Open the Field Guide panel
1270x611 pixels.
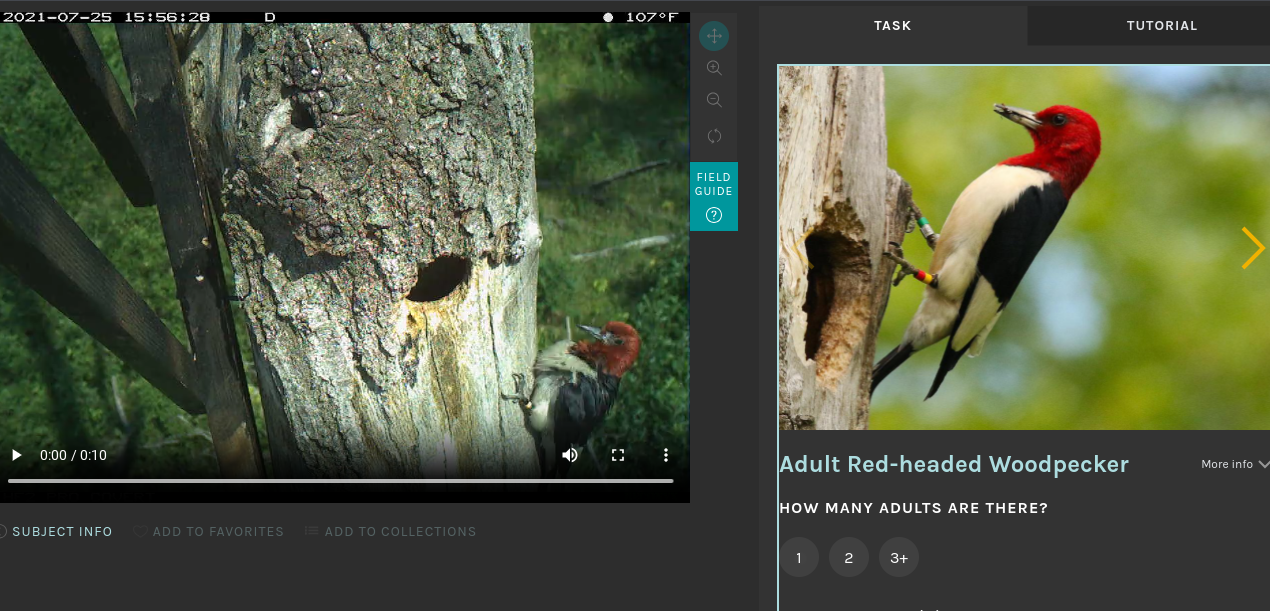click(714, 196)
